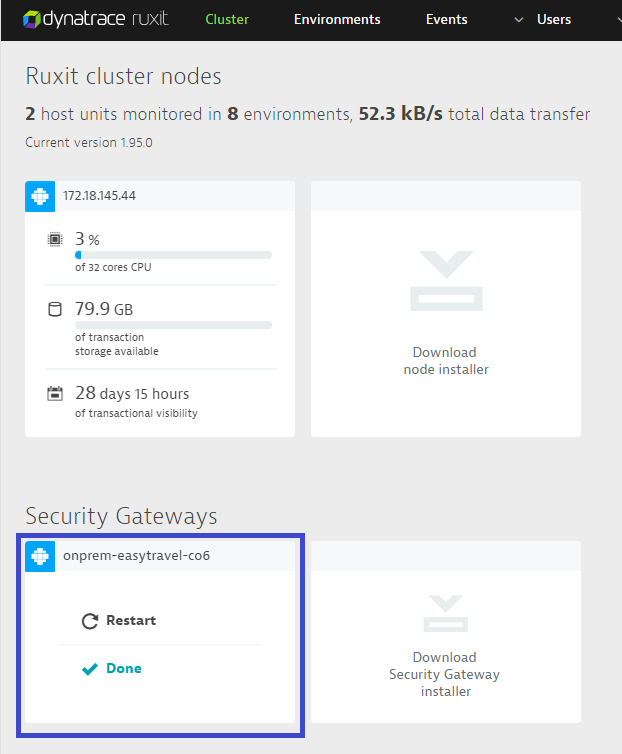This screenshot has height=754, width=622.
Task: Click the Current version 1.95.0 text
Action: tap(89, 143)
